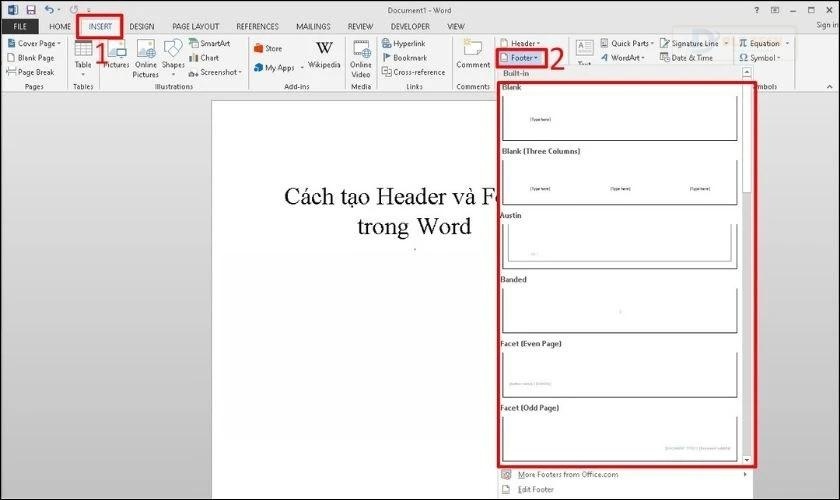Open the Screenshot tool
The width and height of the screenshot is (840, 500).
tap(215, 72)
